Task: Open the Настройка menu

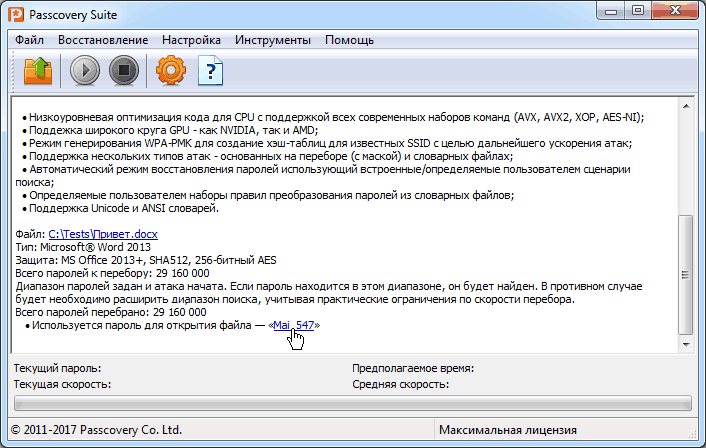Action: pyautogui.click(x=191, y=40)
